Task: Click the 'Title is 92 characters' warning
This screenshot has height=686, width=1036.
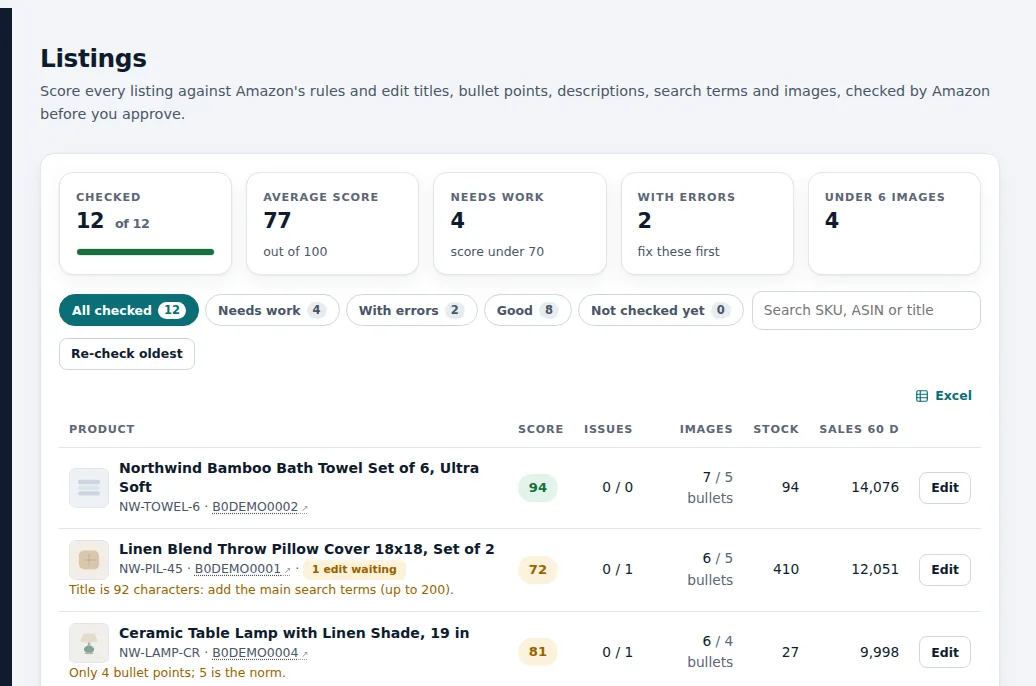Action: [x=261, y=590]
